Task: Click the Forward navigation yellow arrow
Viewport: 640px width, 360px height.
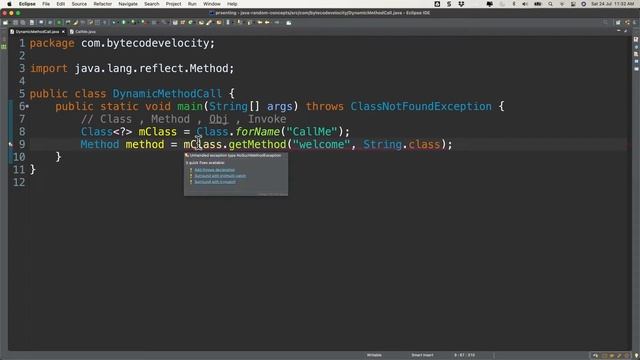Action: tap(267, 22)
